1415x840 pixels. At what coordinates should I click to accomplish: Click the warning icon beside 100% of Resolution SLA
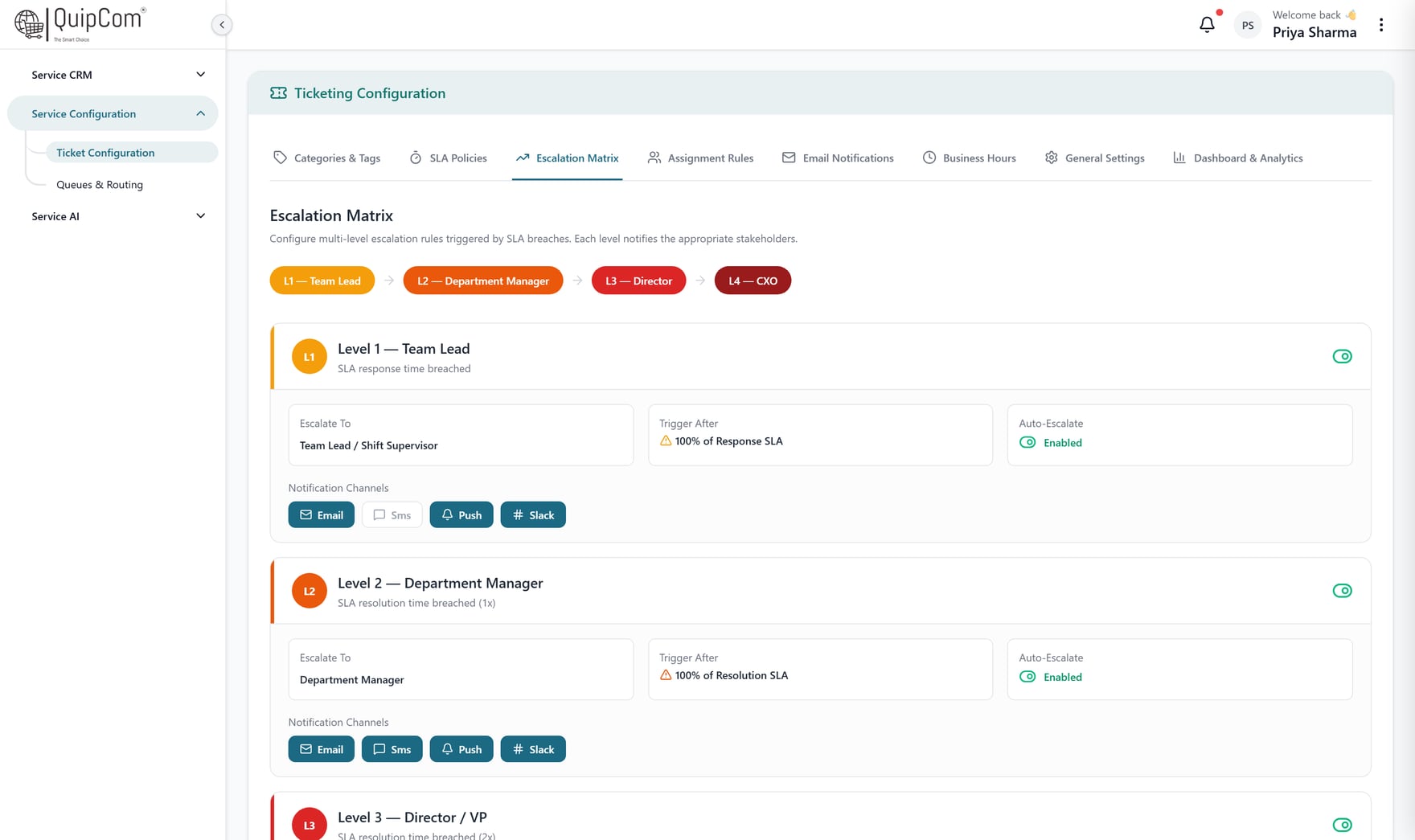tap(666, 675)
